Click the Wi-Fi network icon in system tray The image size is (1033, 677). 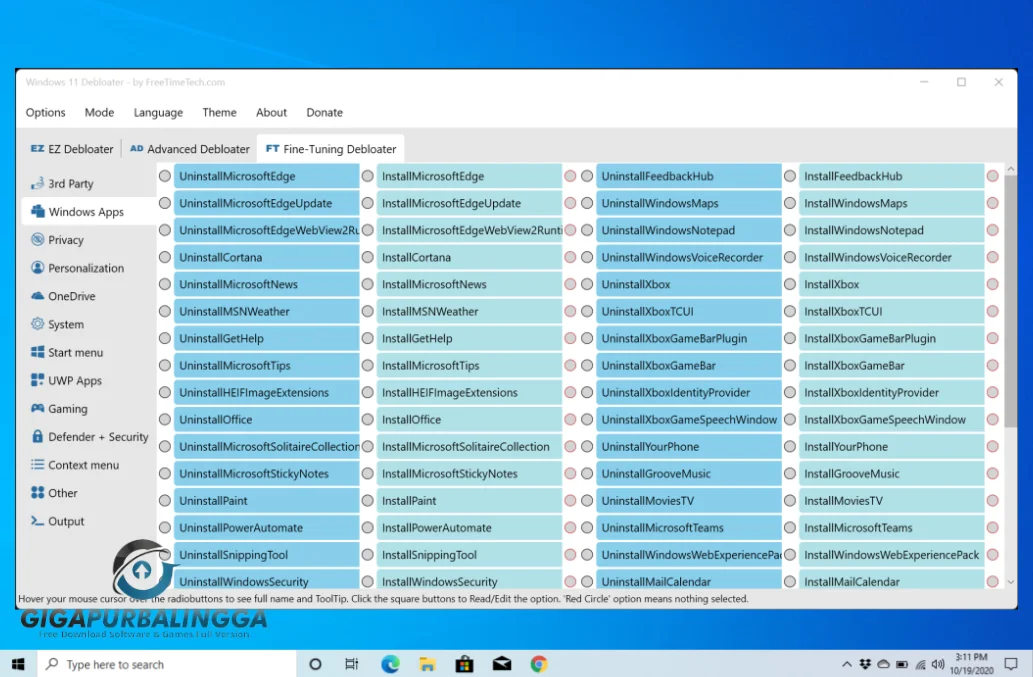[x=920, y=664]
